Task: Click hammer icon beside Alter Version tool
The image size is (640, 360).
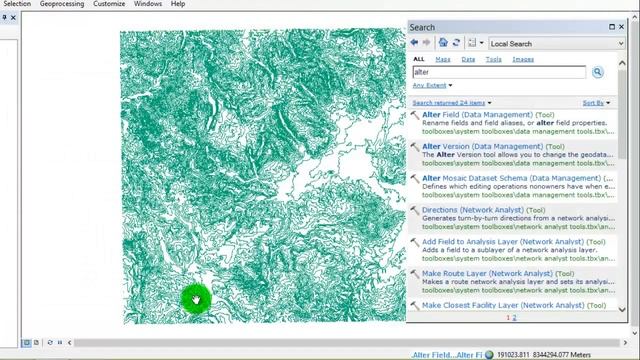Action: [415, 147]
